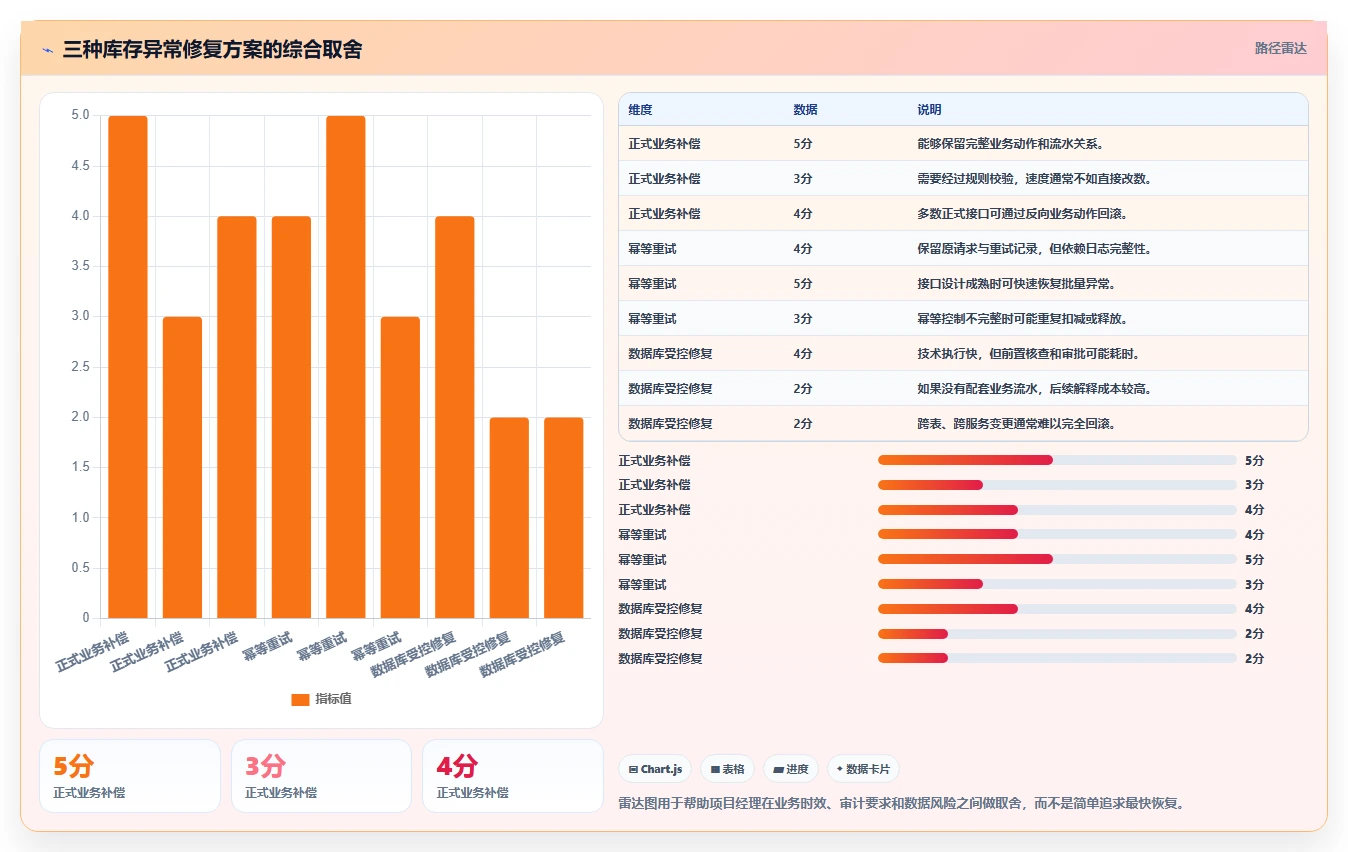1348x852 pixels.
Task: Select the 数据卡片 chip
Action: [x=863, y=769]
